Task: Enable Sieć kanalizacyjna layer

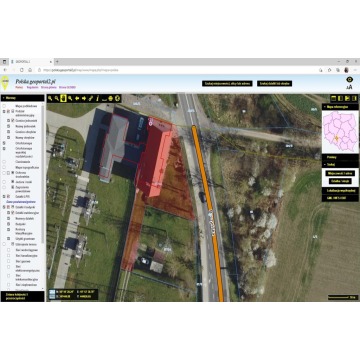Action: coord(9,256)
